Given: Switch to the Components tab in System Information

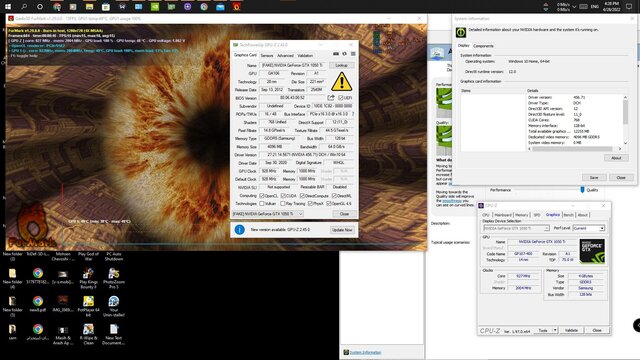Looking at the screenshot, I should coord(483,46).
